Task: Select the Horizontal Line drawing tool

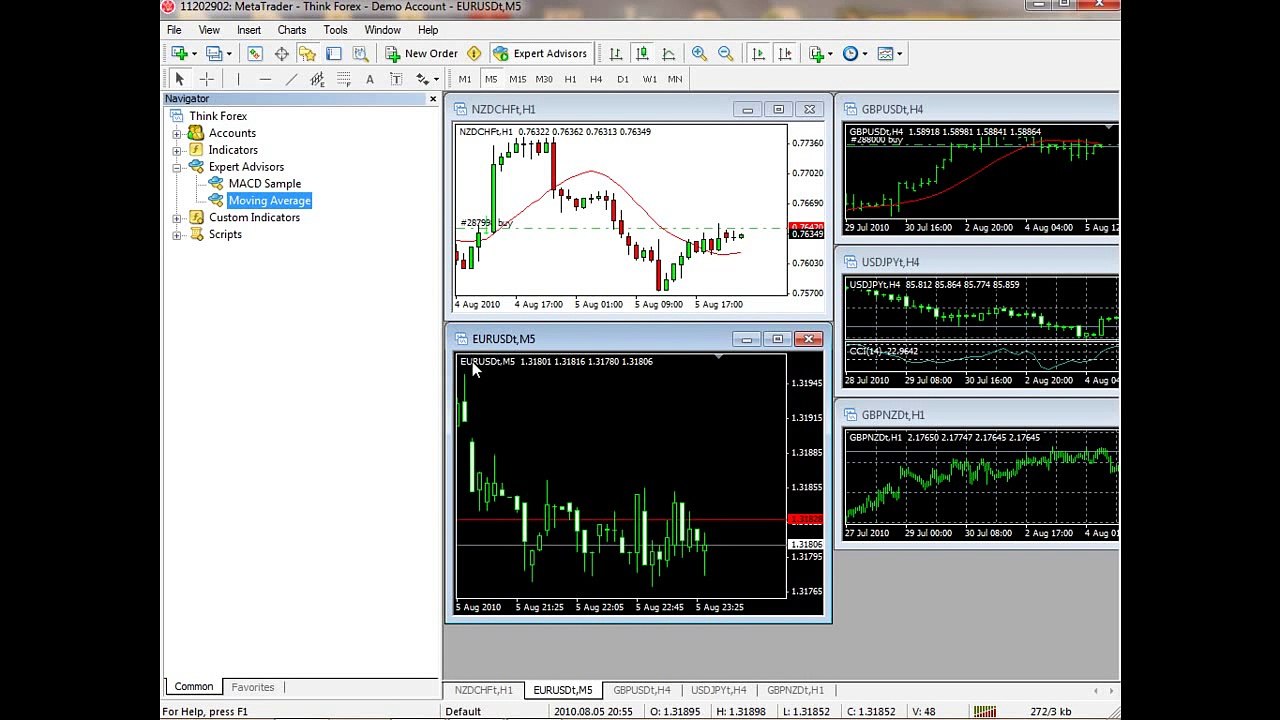Action: pyautogui.click(x=265, y=79)
